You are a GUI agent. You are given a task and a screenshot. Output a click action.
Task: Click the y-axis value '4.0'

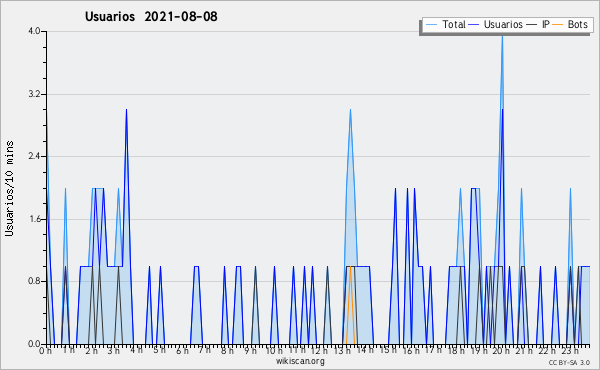[34, 31]
